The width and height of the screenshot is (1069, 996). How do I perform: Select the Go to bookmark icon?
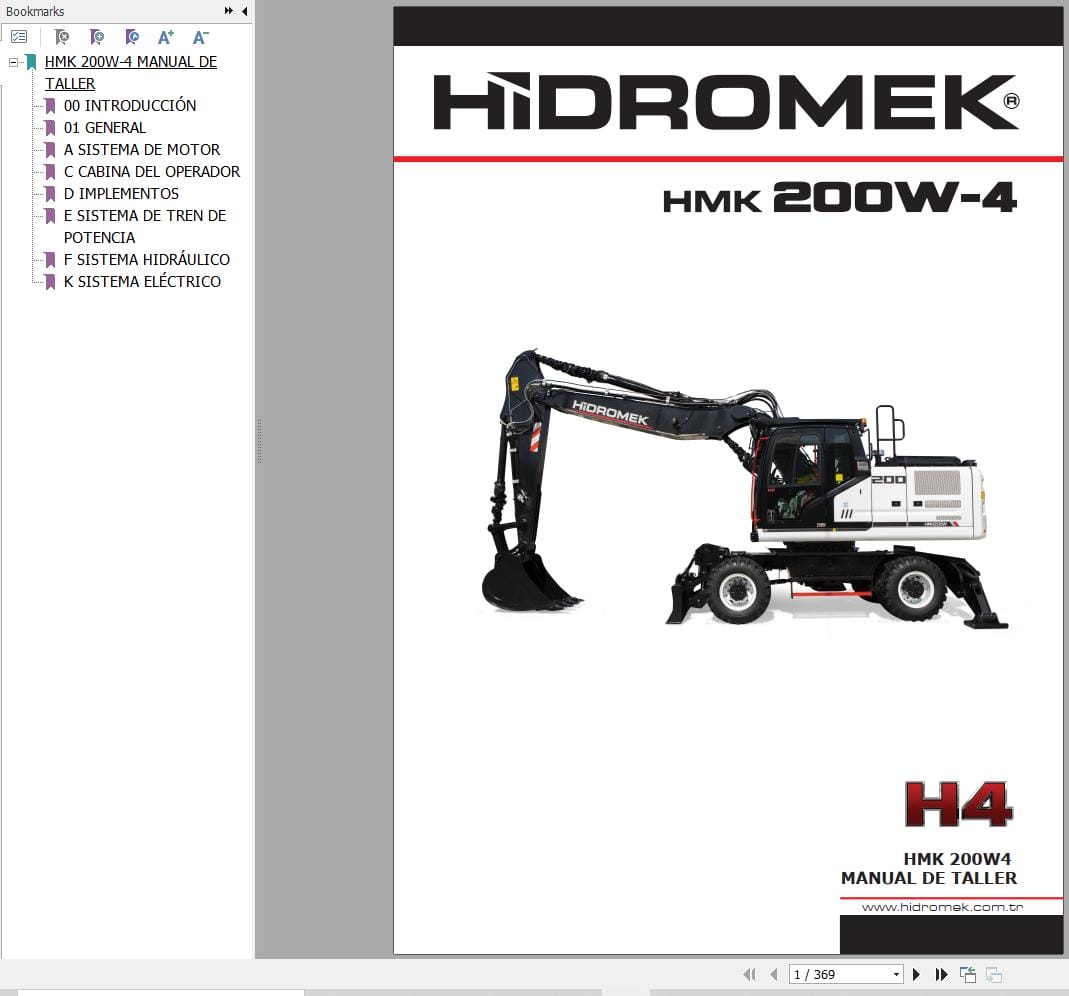[x=131, y=36]
